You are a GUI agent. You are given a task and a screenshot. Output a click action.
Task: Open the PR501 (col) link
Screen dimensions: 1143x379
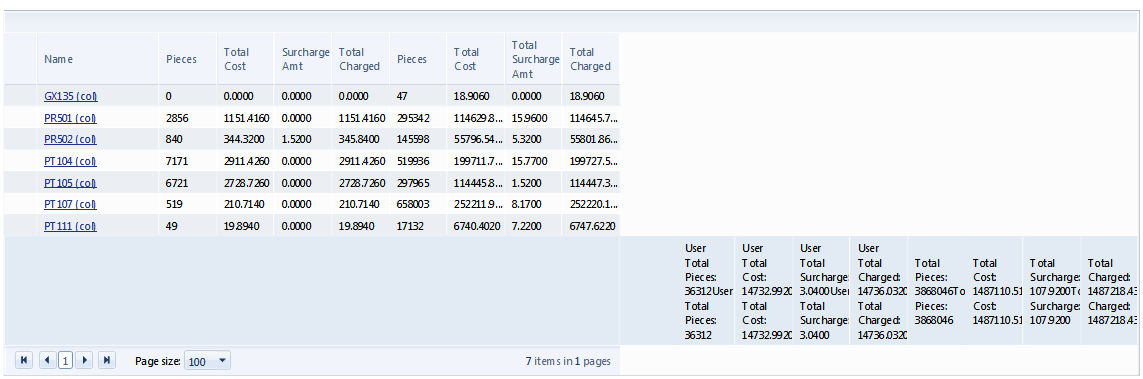click(71, 117)
